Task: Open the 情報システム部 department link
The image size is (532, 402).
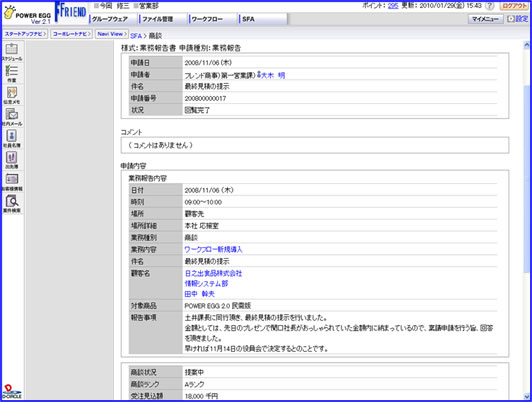Action: pos(206,284)
